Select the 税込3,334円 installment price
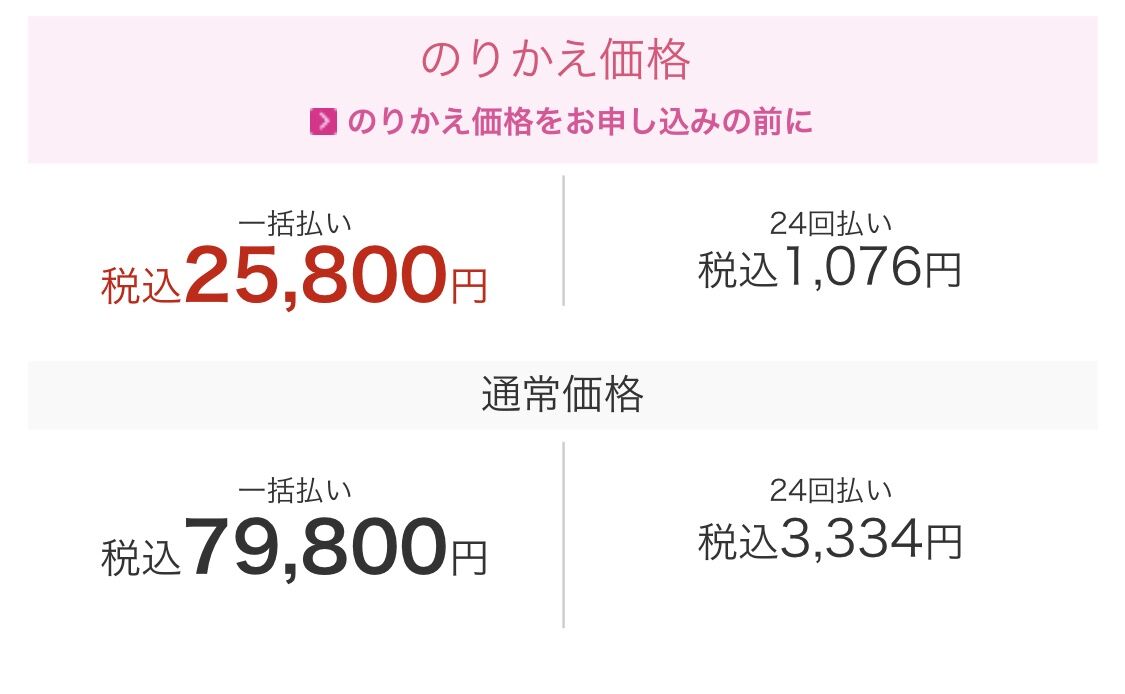Screen dimensions: 1125x694 830,540
